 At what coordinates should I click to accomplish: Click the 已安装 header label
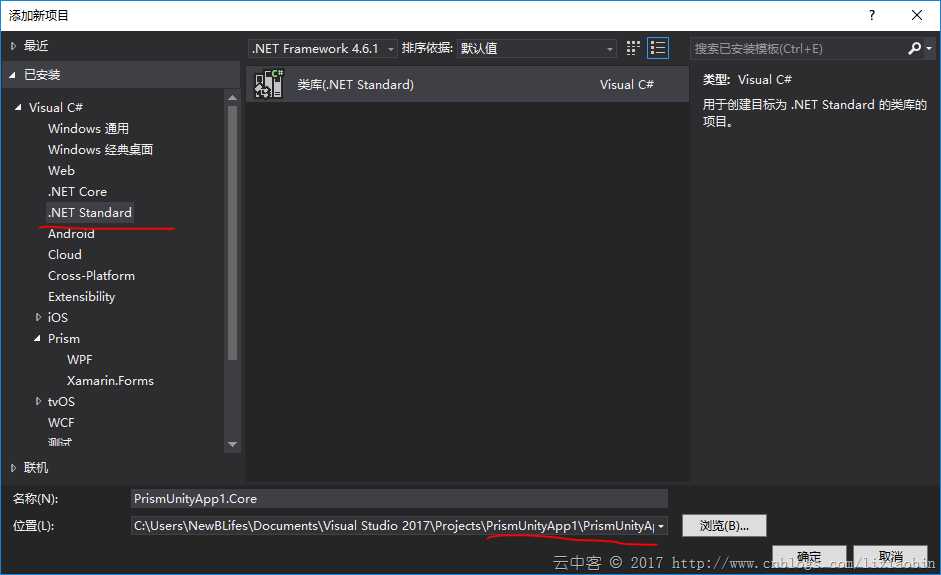pos(42,75)
